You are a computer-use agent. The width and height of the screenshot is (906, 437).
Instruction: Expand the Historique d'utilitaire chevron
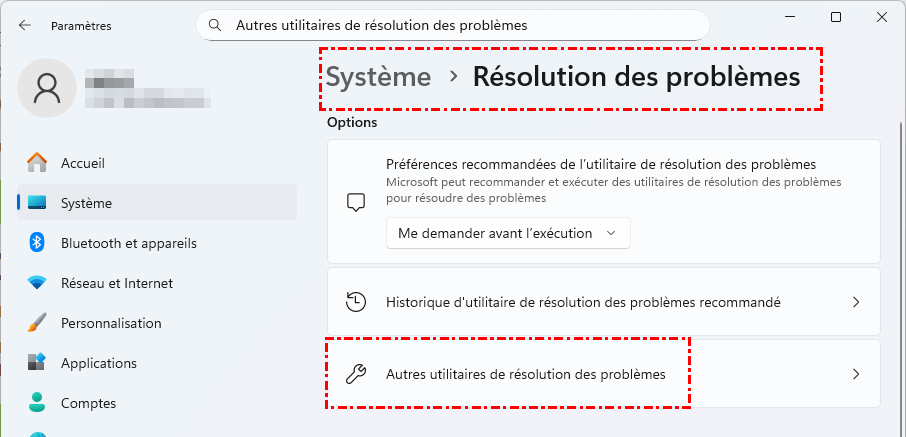coord(855,302)
